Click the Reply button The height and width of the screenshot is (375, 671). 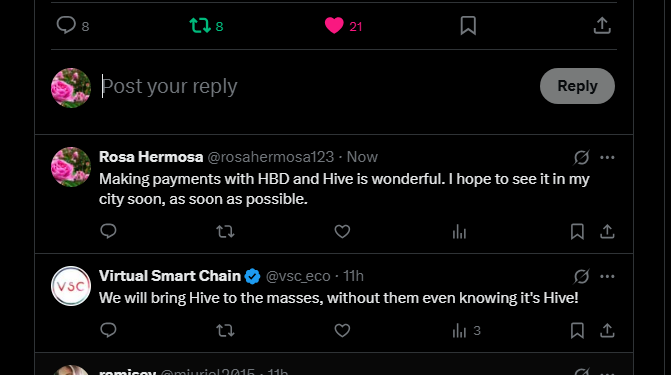point(577,86)
